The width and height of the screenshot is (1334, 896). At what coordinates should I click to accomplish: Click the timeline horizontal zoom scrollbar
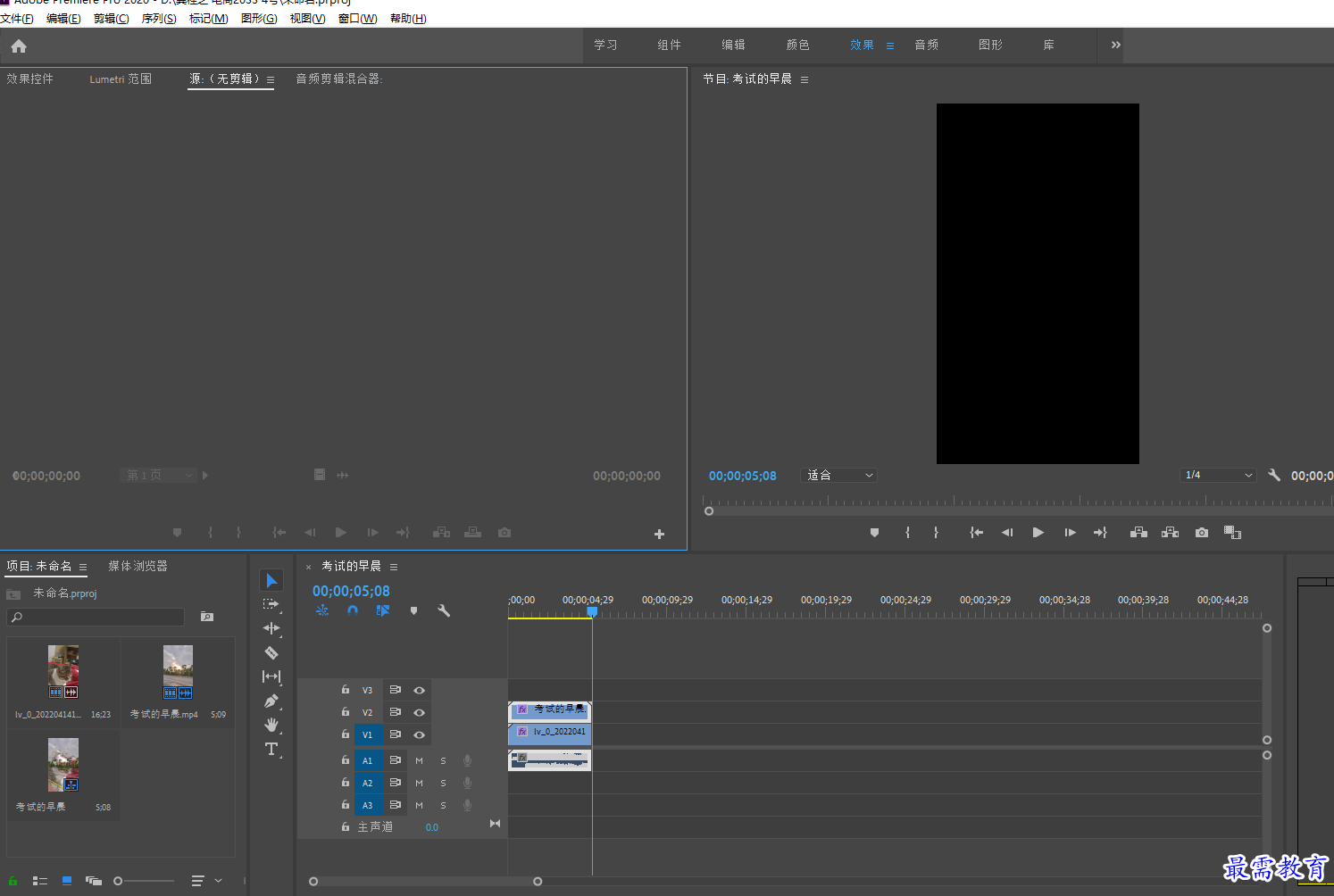click(425, 882)
